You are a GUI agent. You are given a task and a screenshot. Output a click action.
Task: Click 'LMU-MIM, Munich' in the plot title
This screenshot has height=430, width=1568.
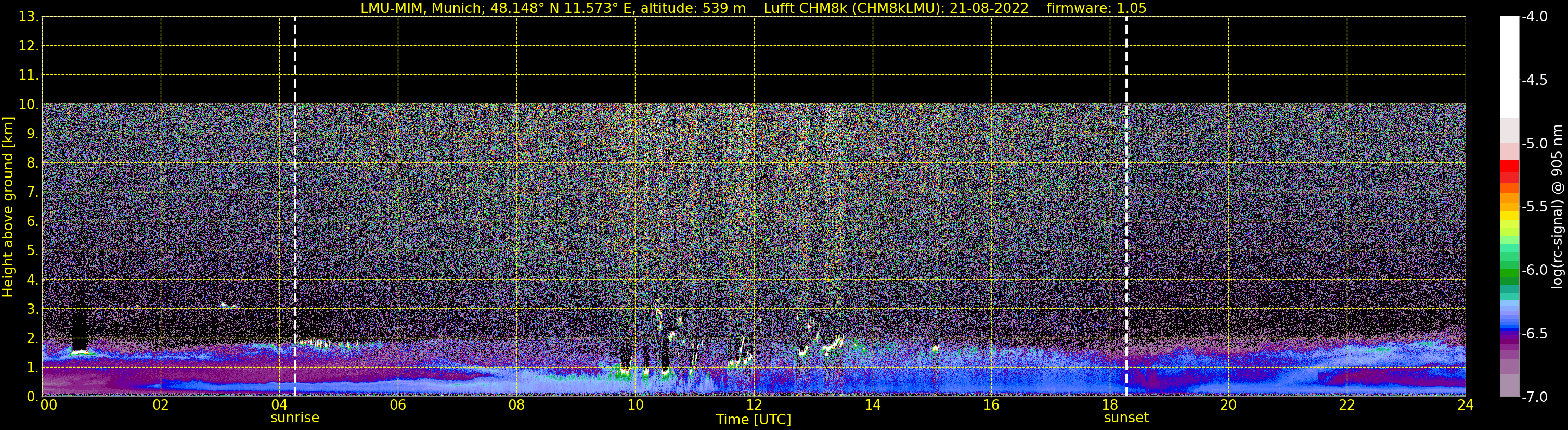(421, 8)
